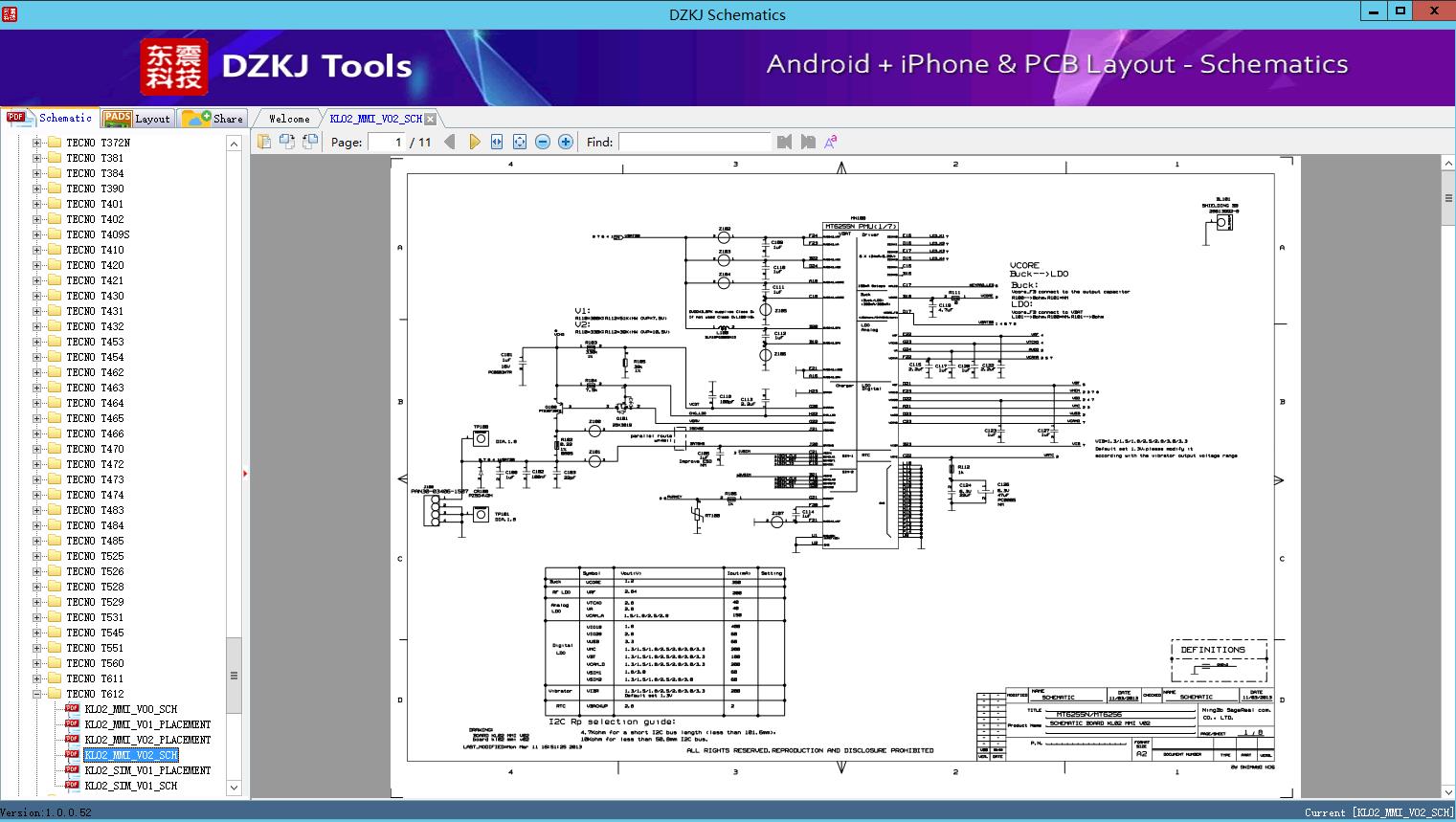Go to the previous page with the left arrow

tap(450, 142)
